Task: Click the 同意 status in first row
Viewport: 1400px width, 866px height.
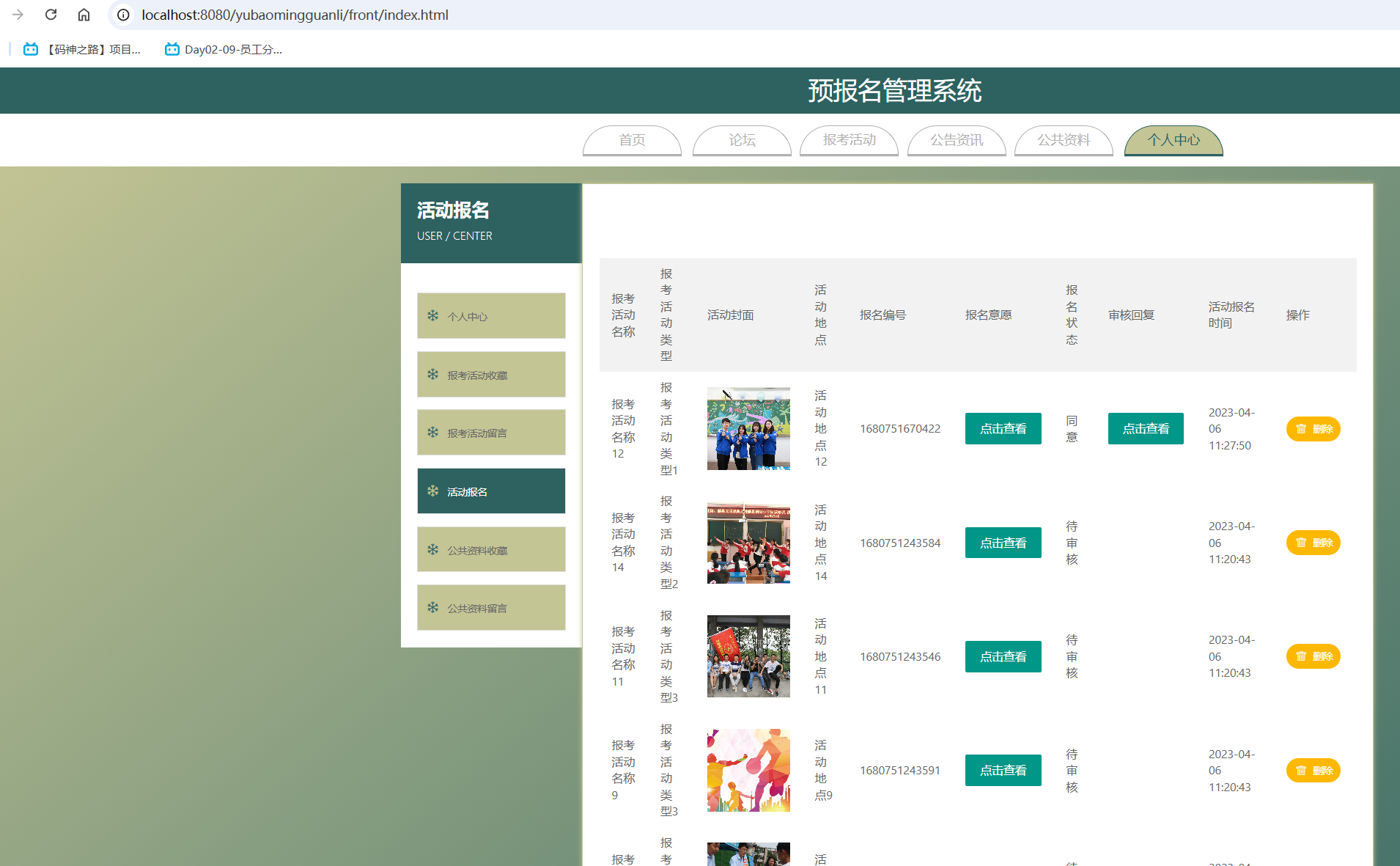Action: tap(1072, 429)
